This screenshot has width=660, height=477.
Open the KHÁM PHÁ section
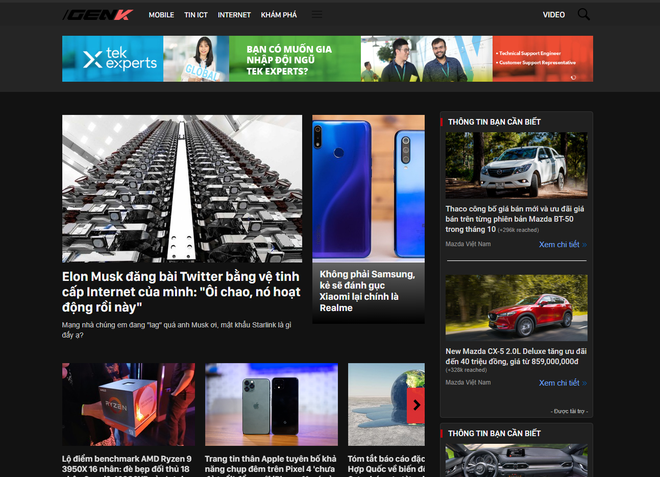[278, 15]
